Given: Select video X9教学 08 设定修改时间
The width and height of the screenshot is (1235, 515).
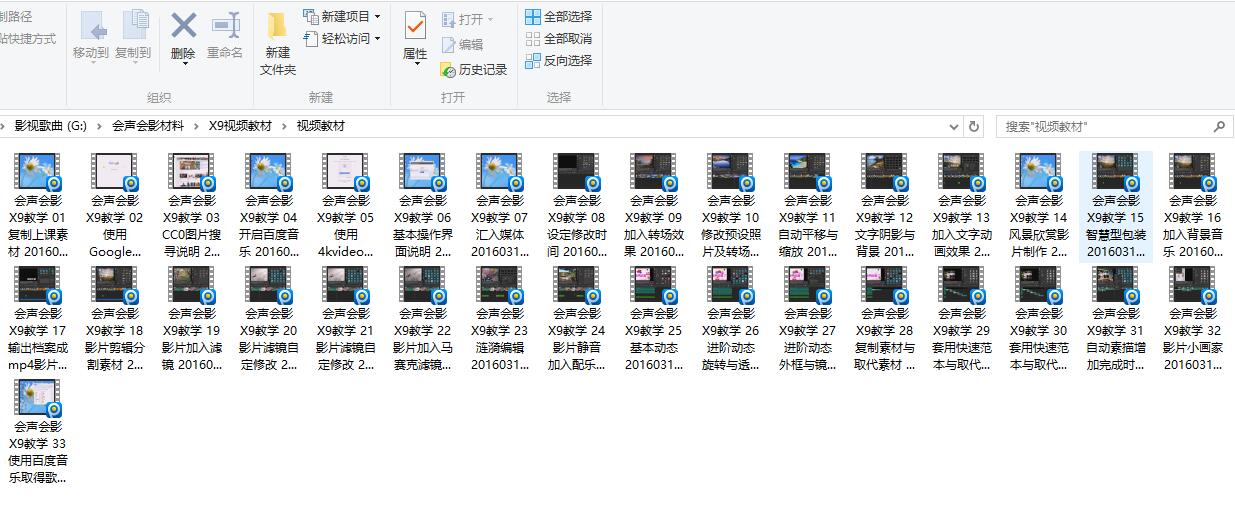Looking at the screenshot, I should click(x=577, y=206).
